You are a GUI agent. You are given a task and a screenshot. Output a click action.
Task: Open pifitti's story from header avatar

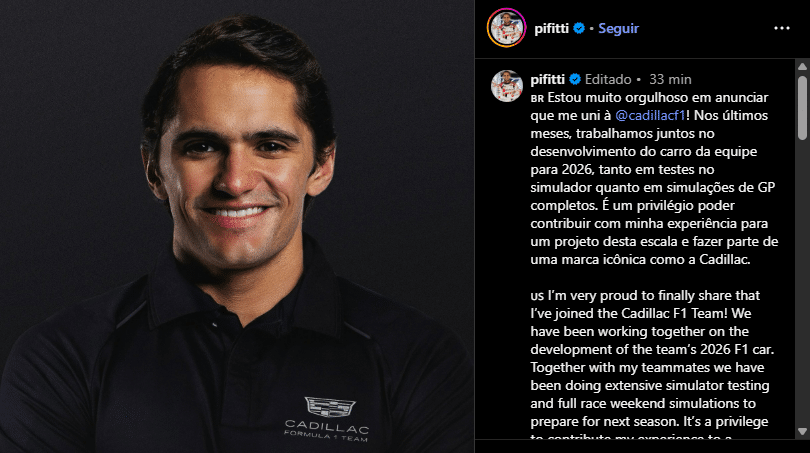click(x=506, y=28)
